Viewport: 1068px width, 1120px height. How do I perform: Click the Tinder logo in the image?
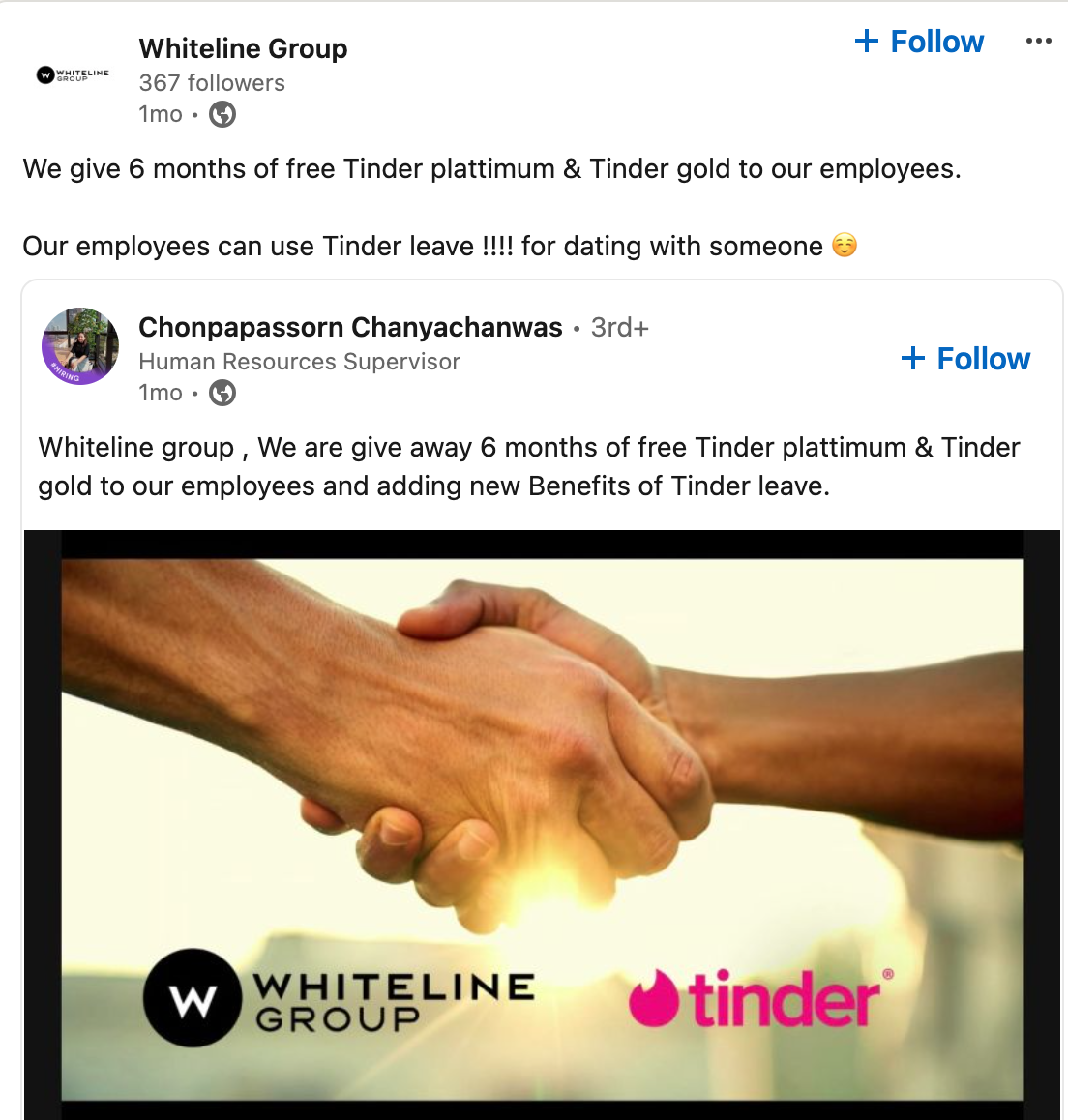click(x=761, y=998)
